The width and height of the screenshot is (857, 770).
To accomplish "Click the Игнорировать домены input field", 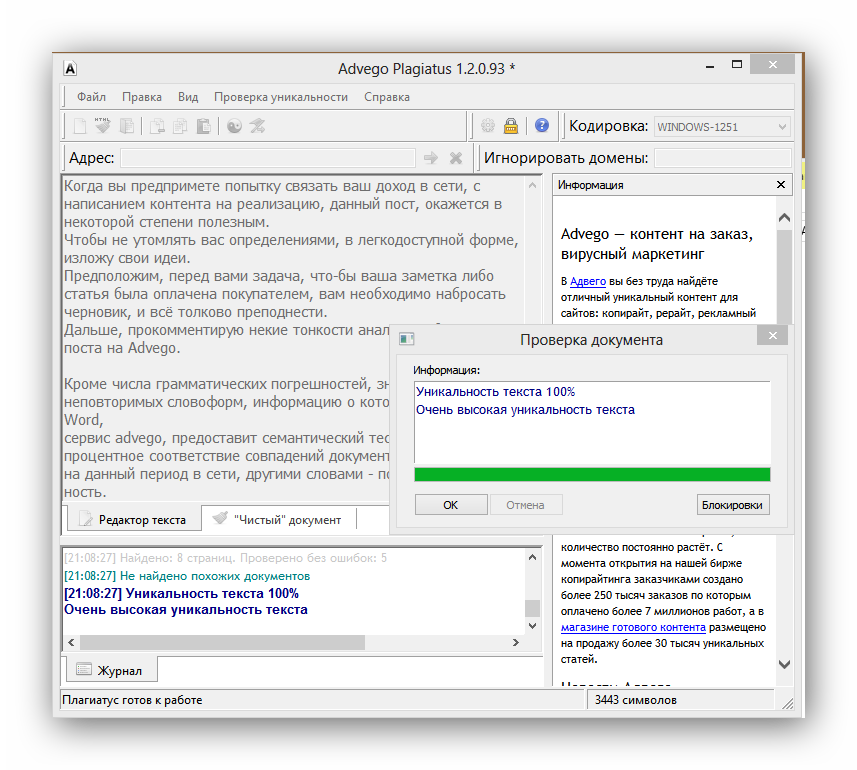I will tap(723, 158).
